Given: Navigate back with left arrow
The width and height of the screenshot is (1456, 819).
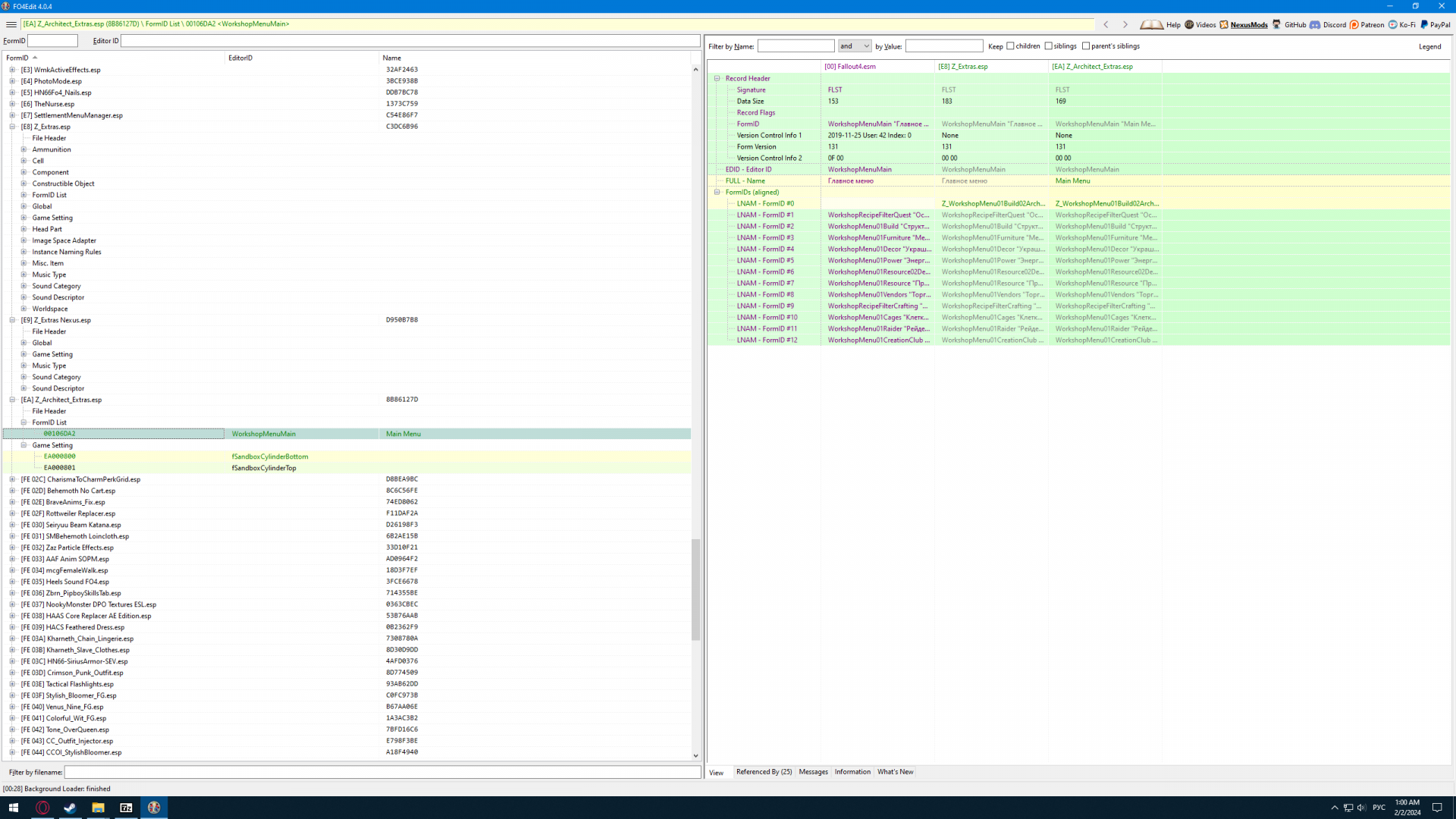Looking at the screenshot, I should 1106,24.
